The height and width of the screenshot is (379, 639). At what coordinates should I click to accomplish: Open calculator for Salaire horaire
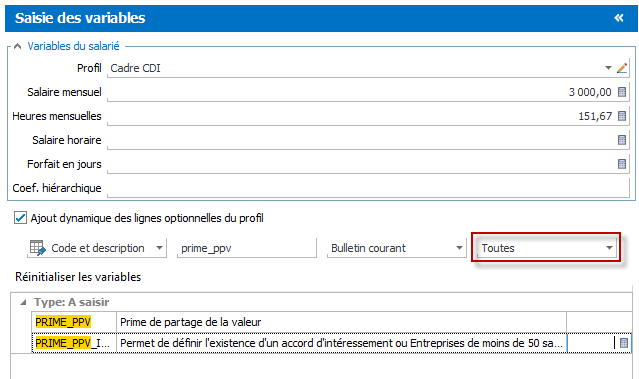(622, 140)
